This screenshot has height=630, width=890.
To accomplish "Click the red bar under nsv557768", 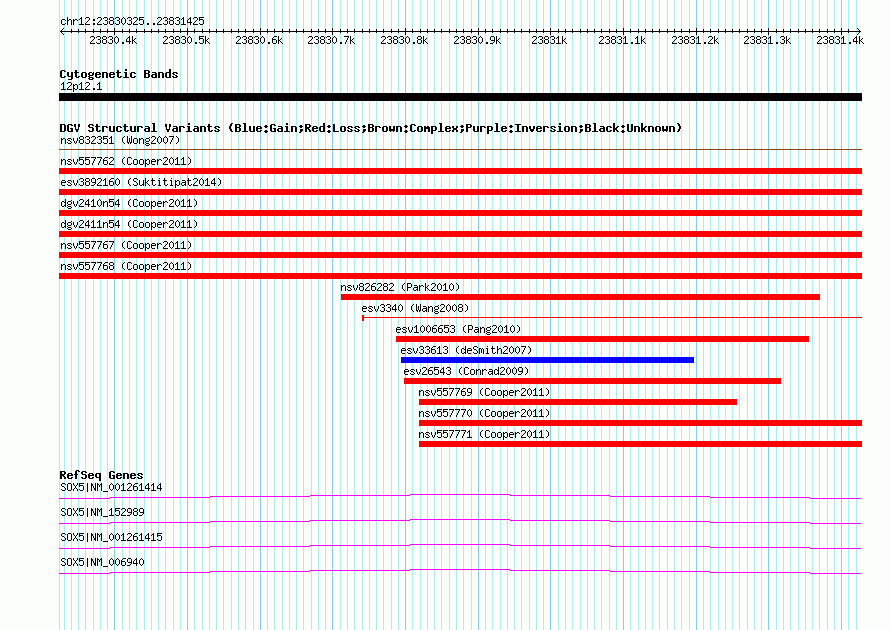I will click(460, 276).
